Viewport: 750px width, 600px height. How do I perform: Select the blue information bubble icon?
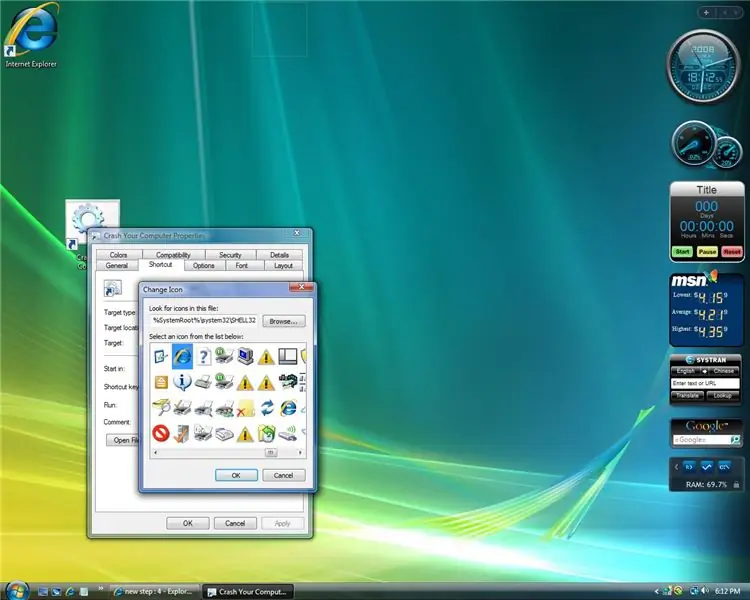pos(182,382)
